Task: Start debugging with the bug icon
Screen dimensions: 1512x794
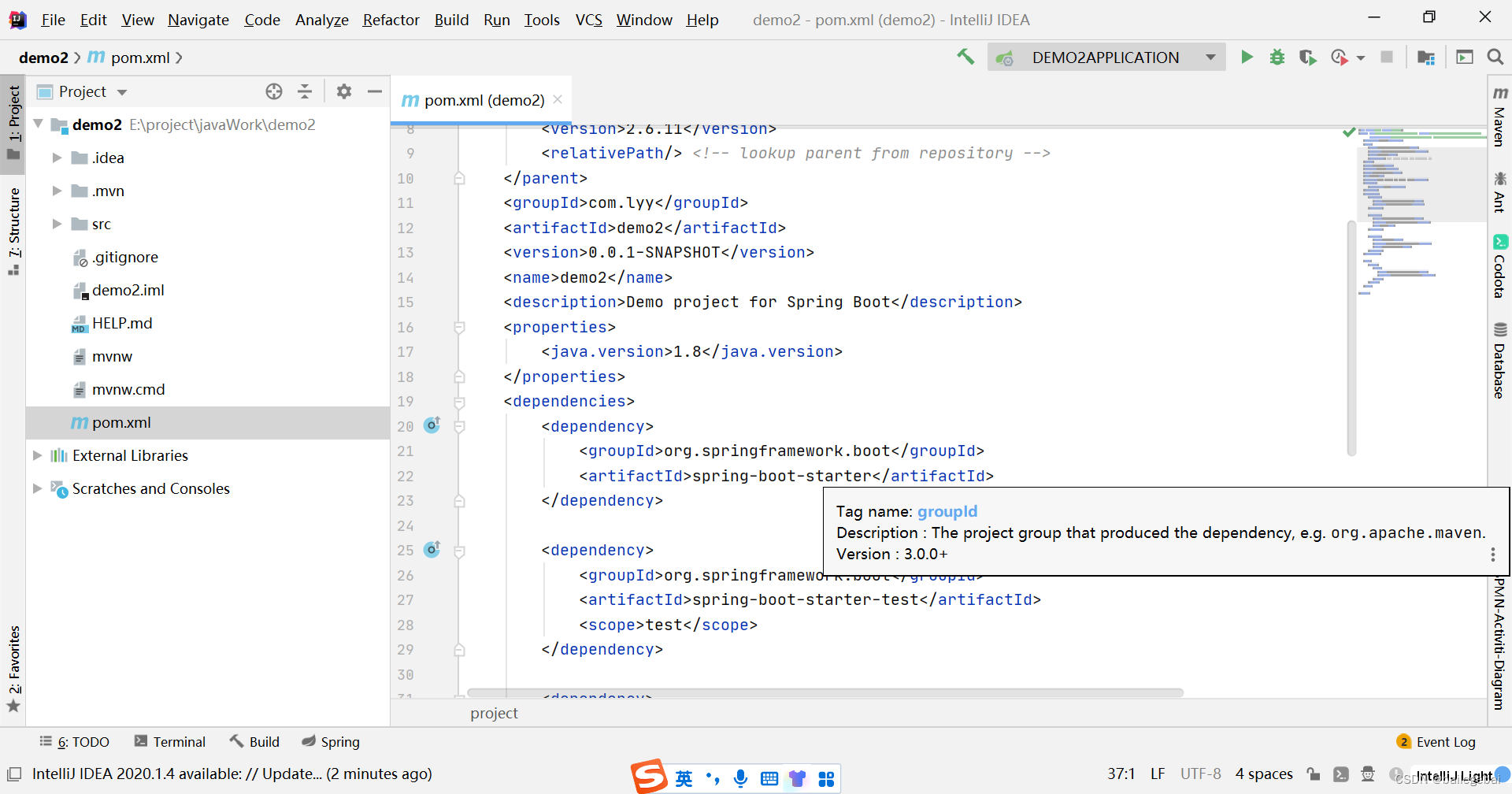Action: pos(1277,57)
